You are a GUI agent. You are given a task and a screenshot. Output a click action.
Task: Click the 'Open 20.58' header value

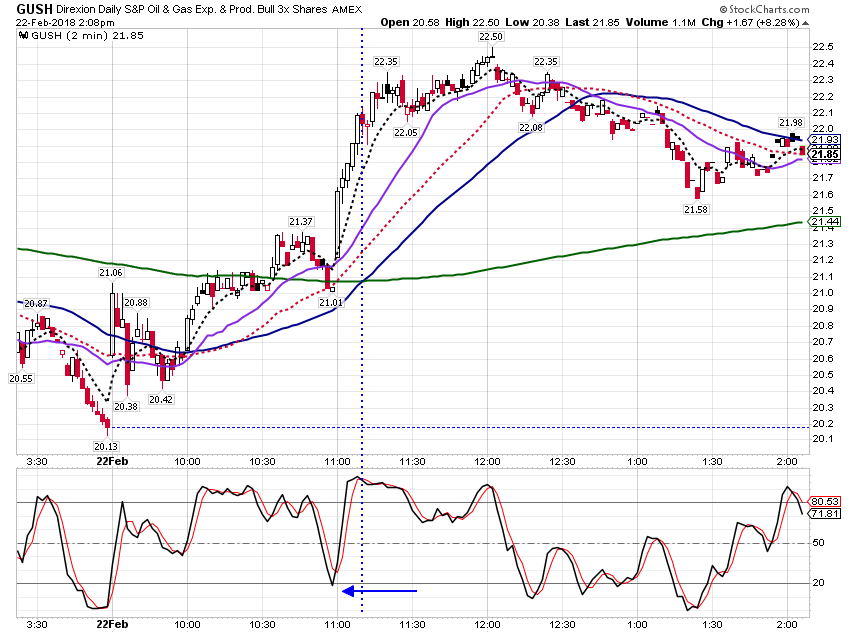coord(410,22)
